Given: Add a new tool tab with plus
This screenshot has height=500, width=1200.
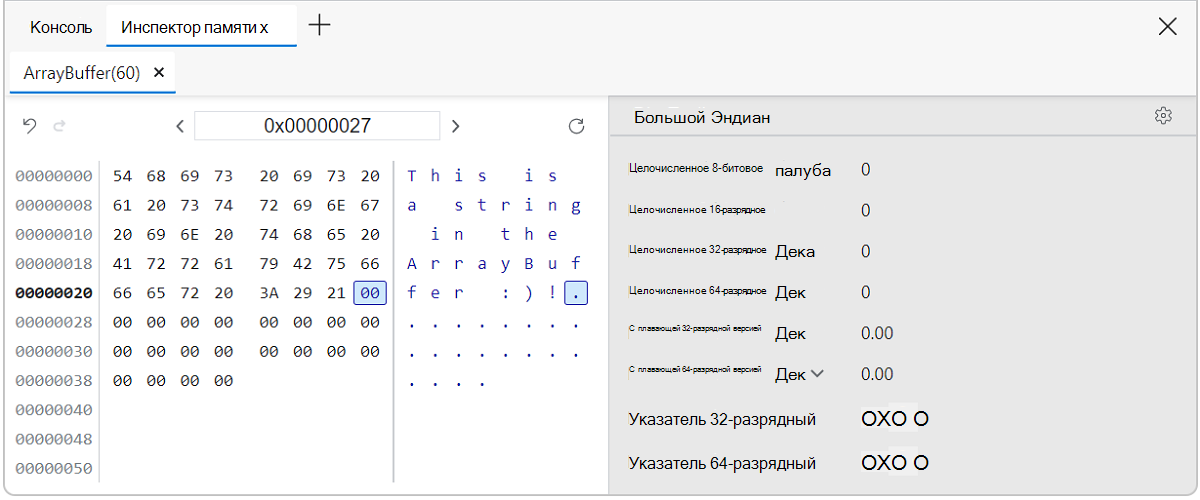Looking at the screenshot, I should click(319, 25).
